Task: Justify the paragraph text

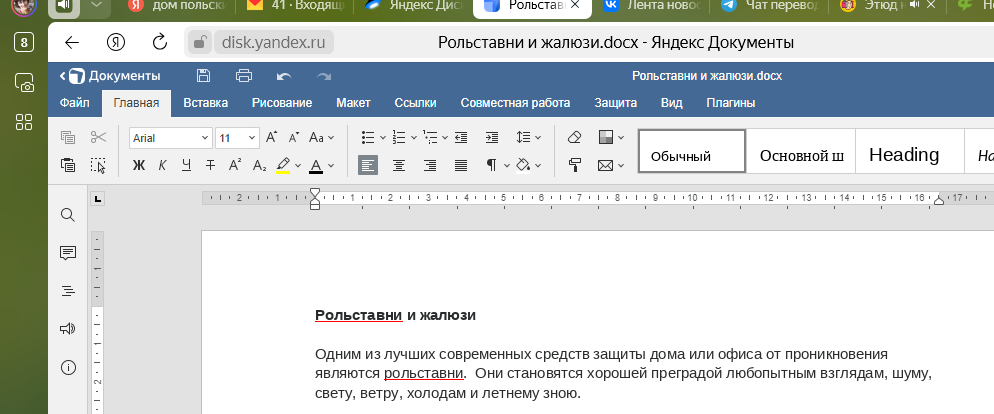Action: pyautogui.click(x=461, y=165)
